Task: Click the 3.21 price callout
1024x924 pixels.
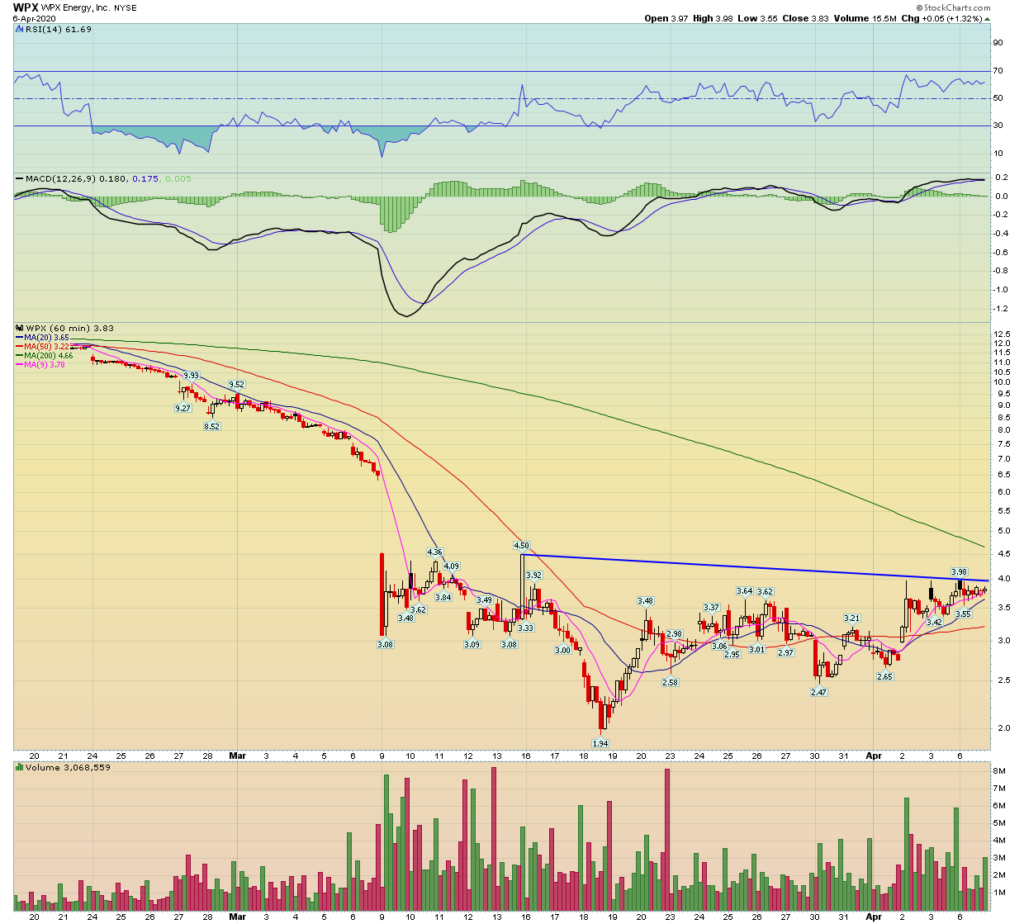Action: pos(852,618)
